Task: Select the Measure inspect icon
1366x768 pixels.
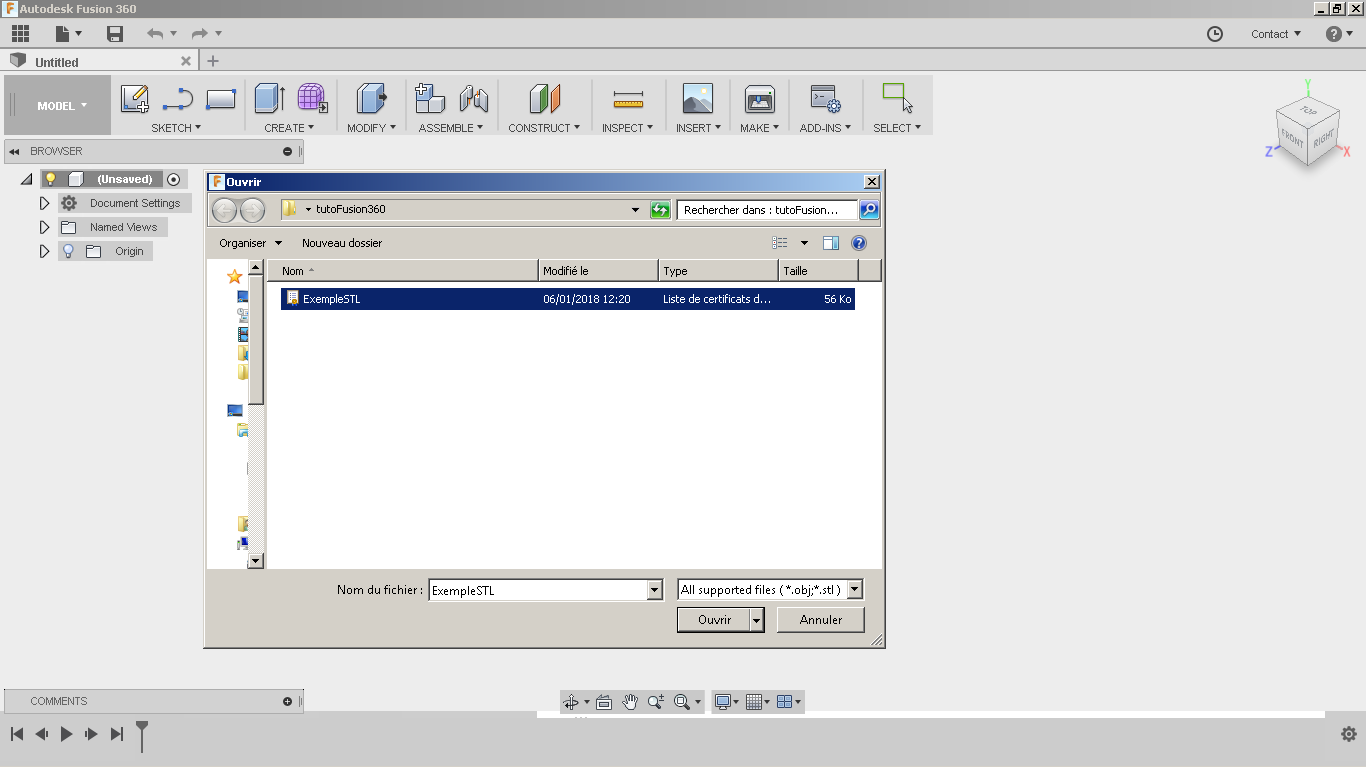Action: 628,99
